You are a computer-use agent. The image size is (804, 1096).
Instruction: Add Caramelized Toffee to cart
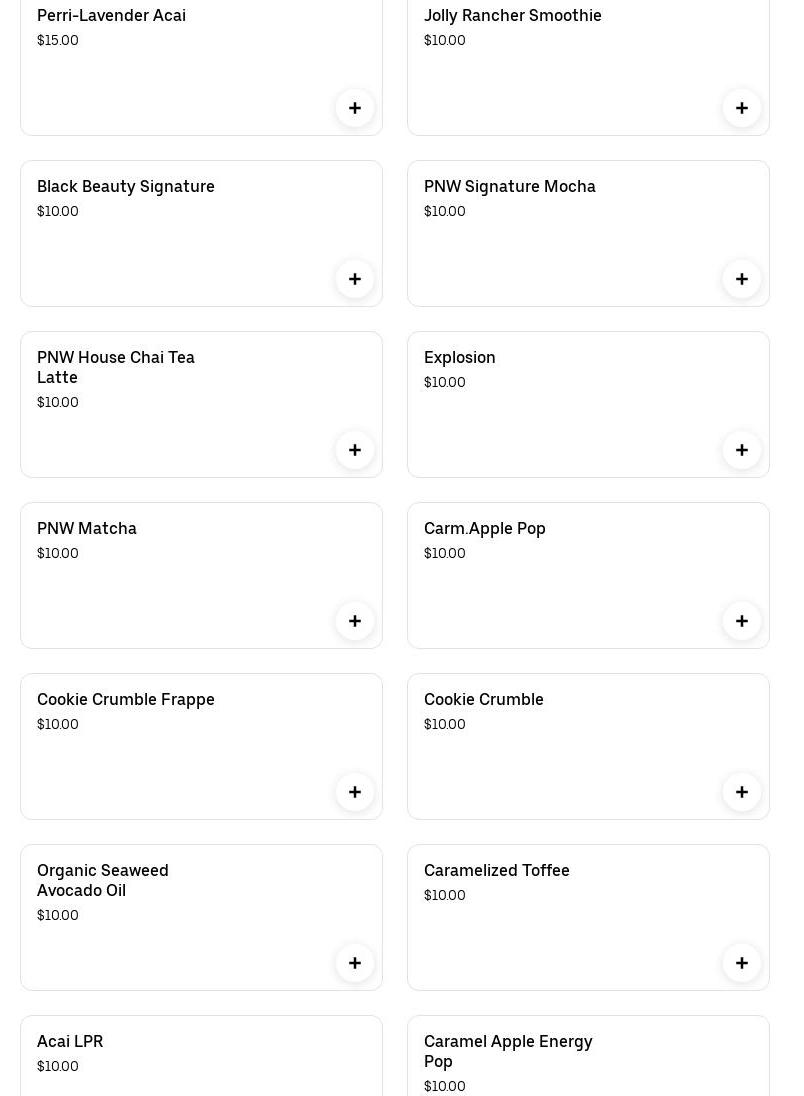pyautogui.click(x=742, y=963)
